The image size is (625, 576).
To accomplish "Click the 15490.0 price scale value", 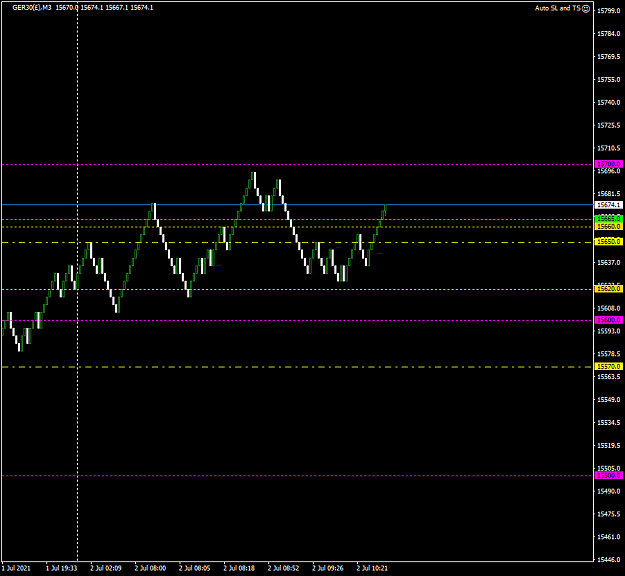I will (x=609, y=491).
